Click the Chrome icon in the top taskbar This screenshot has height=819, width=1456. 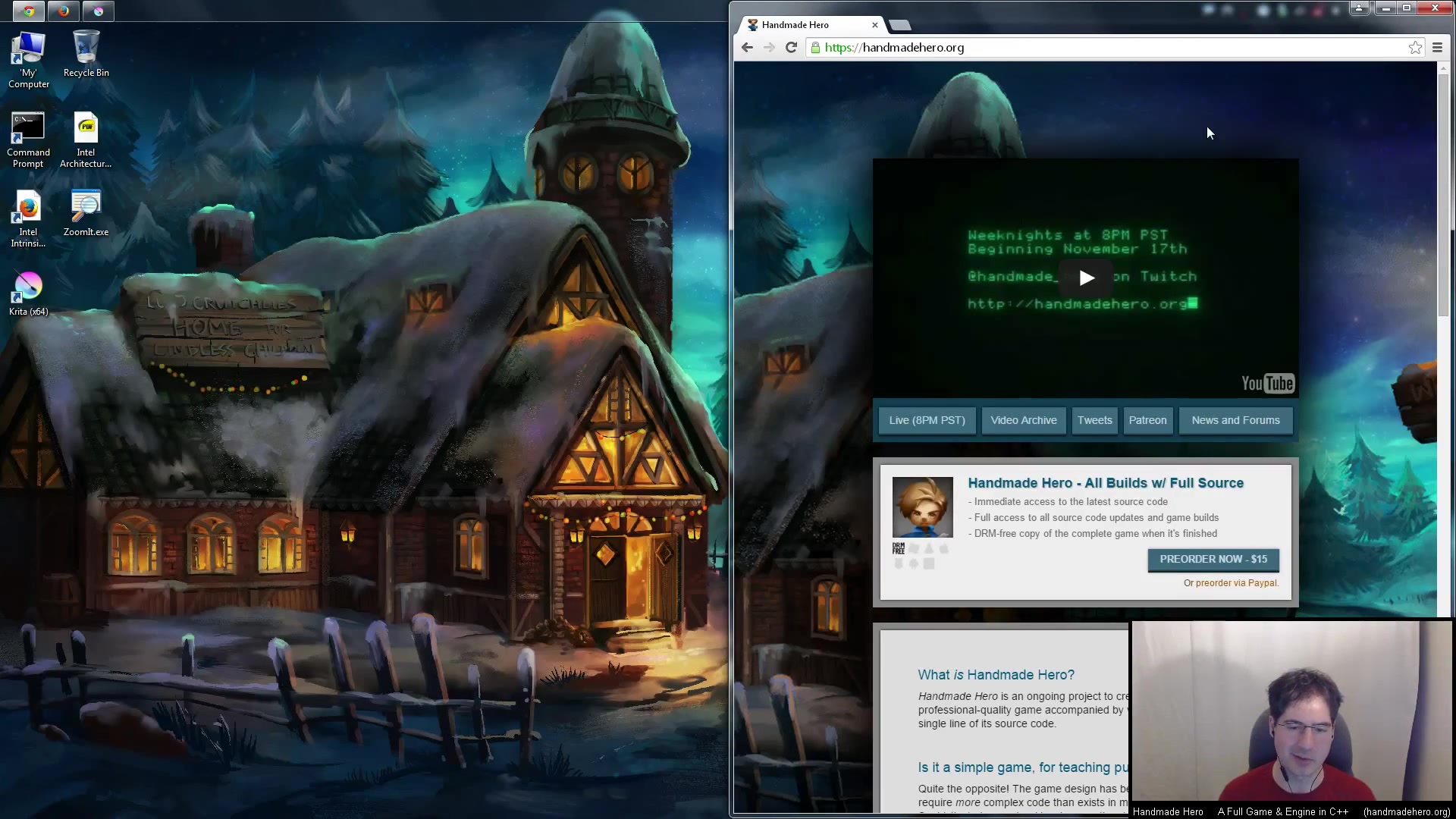pos(29,11)
